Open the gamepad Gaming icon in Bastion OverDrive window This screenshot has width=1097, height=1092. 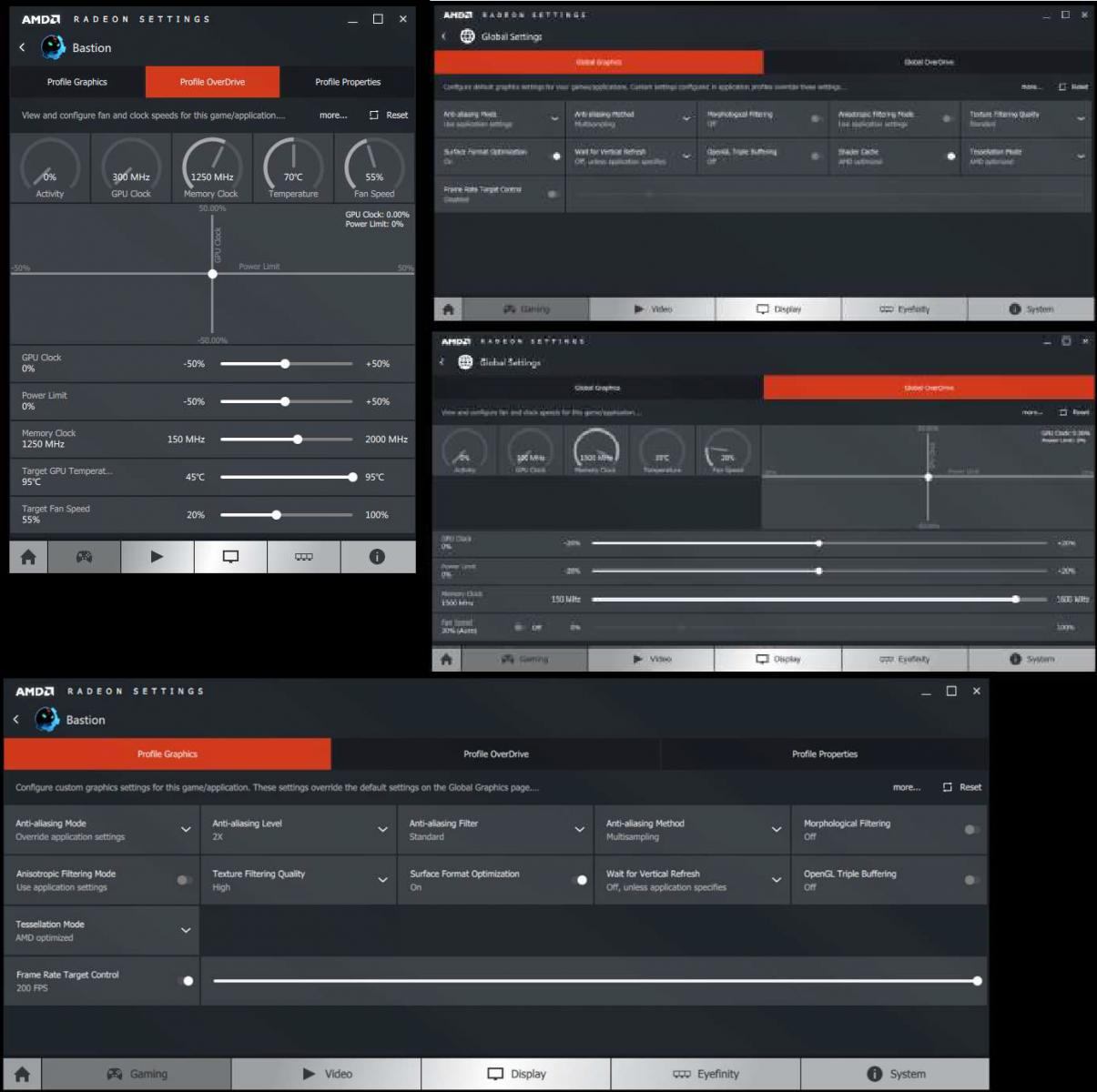[x=84, y=557]
